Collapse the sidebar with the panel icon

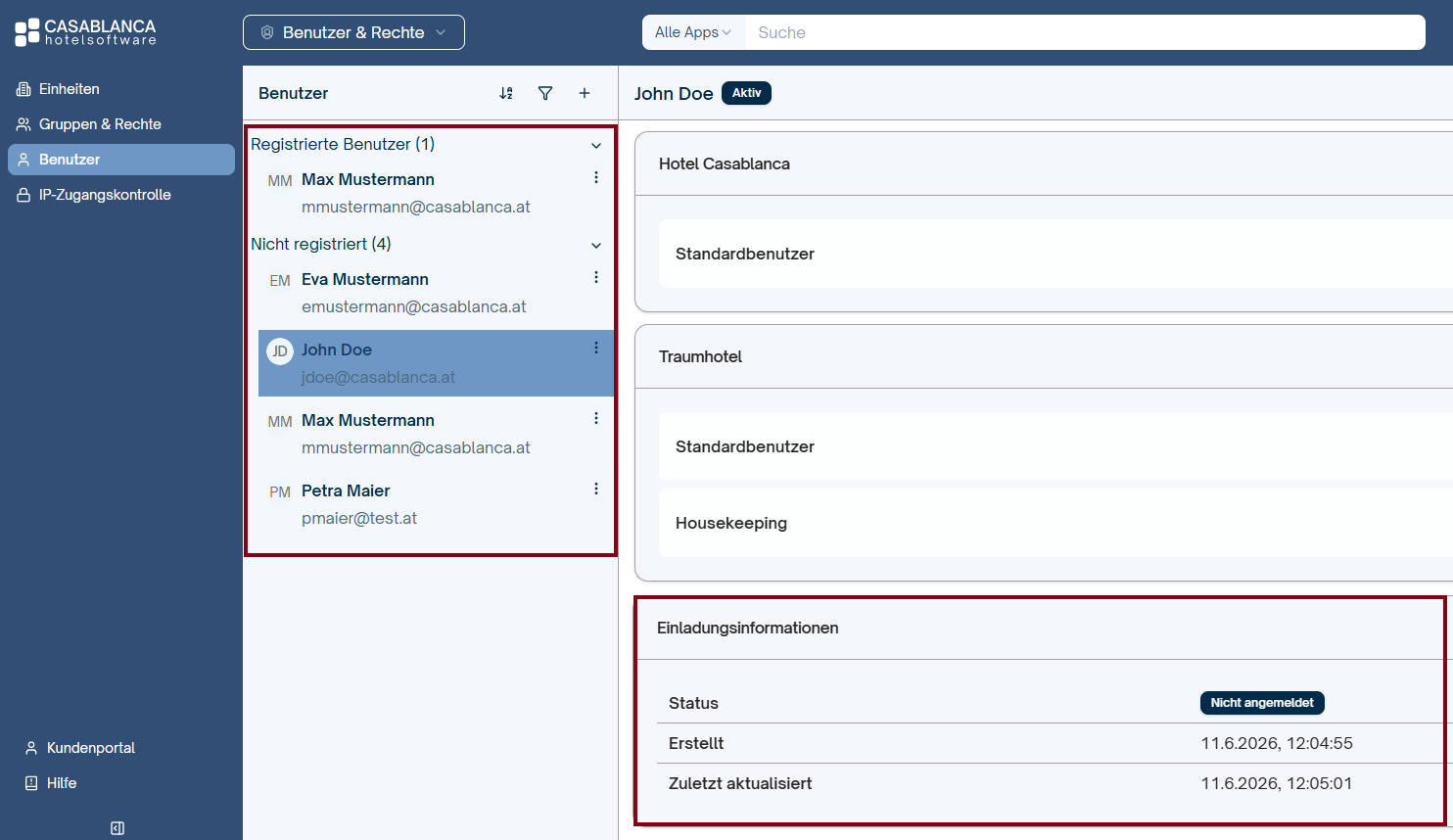[117, 828]
